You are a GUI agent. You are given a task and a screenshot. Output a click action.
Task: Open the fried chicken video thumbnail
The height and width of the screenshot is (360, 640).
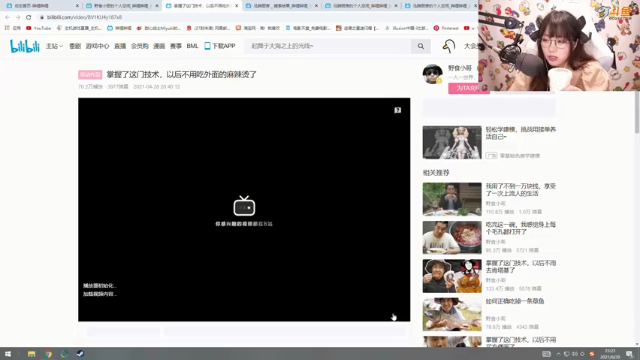(x=452, y=276)
